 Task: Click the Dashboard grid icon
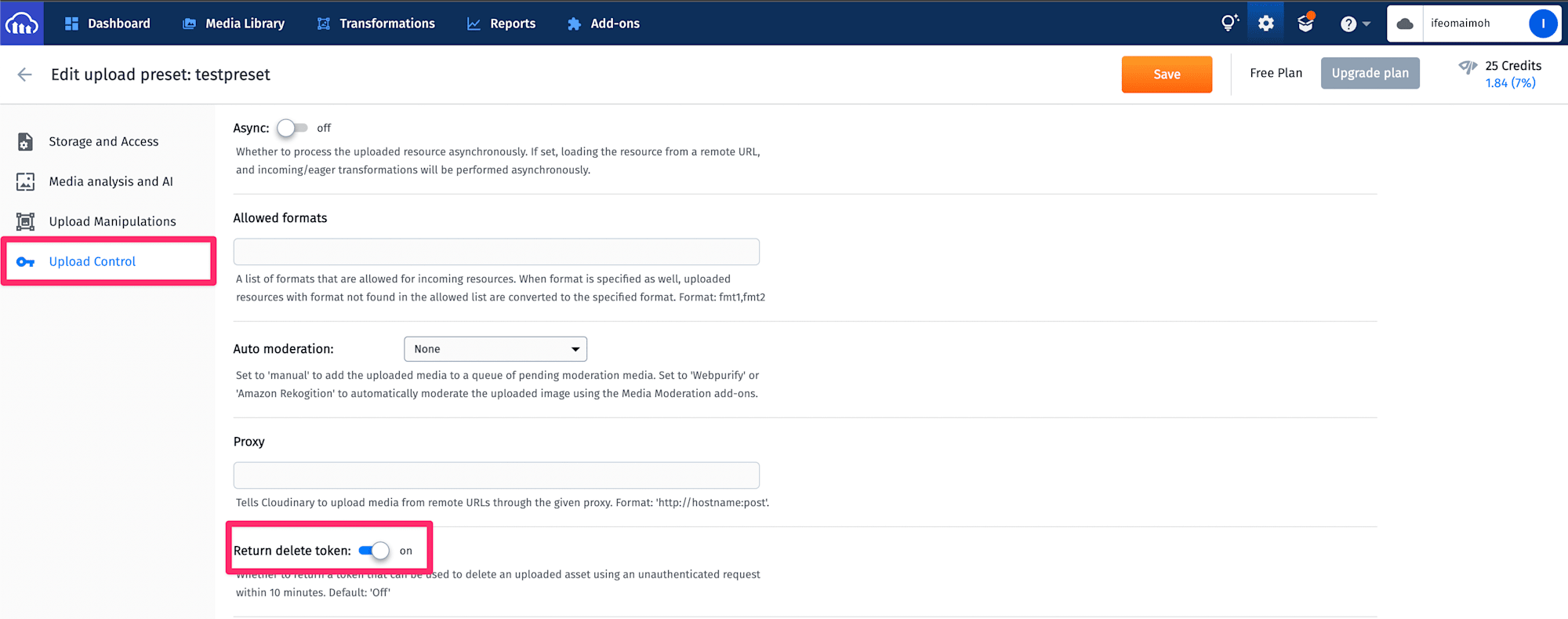(x=71, y=24)
